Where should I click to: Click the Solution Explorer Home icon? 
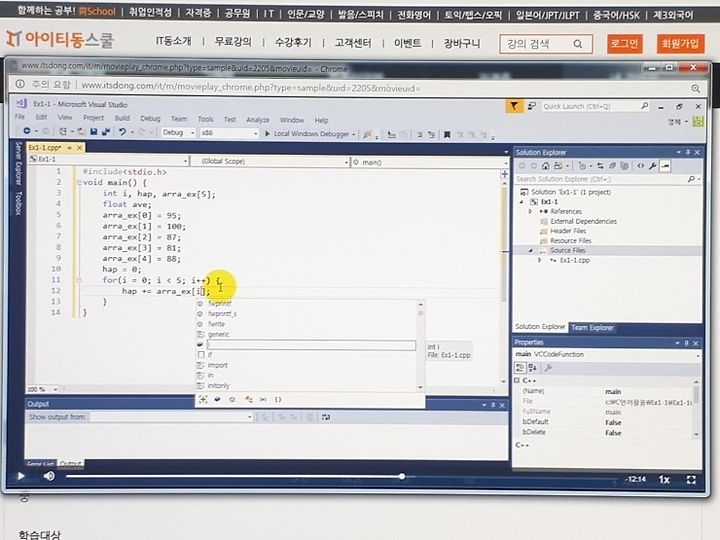pyautogui.click(x=546, y=166)
